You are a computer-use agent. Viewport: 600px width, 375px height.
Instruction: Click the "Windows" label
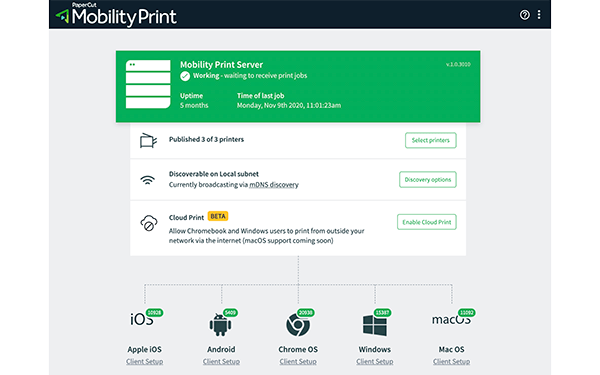pos(375,349)
